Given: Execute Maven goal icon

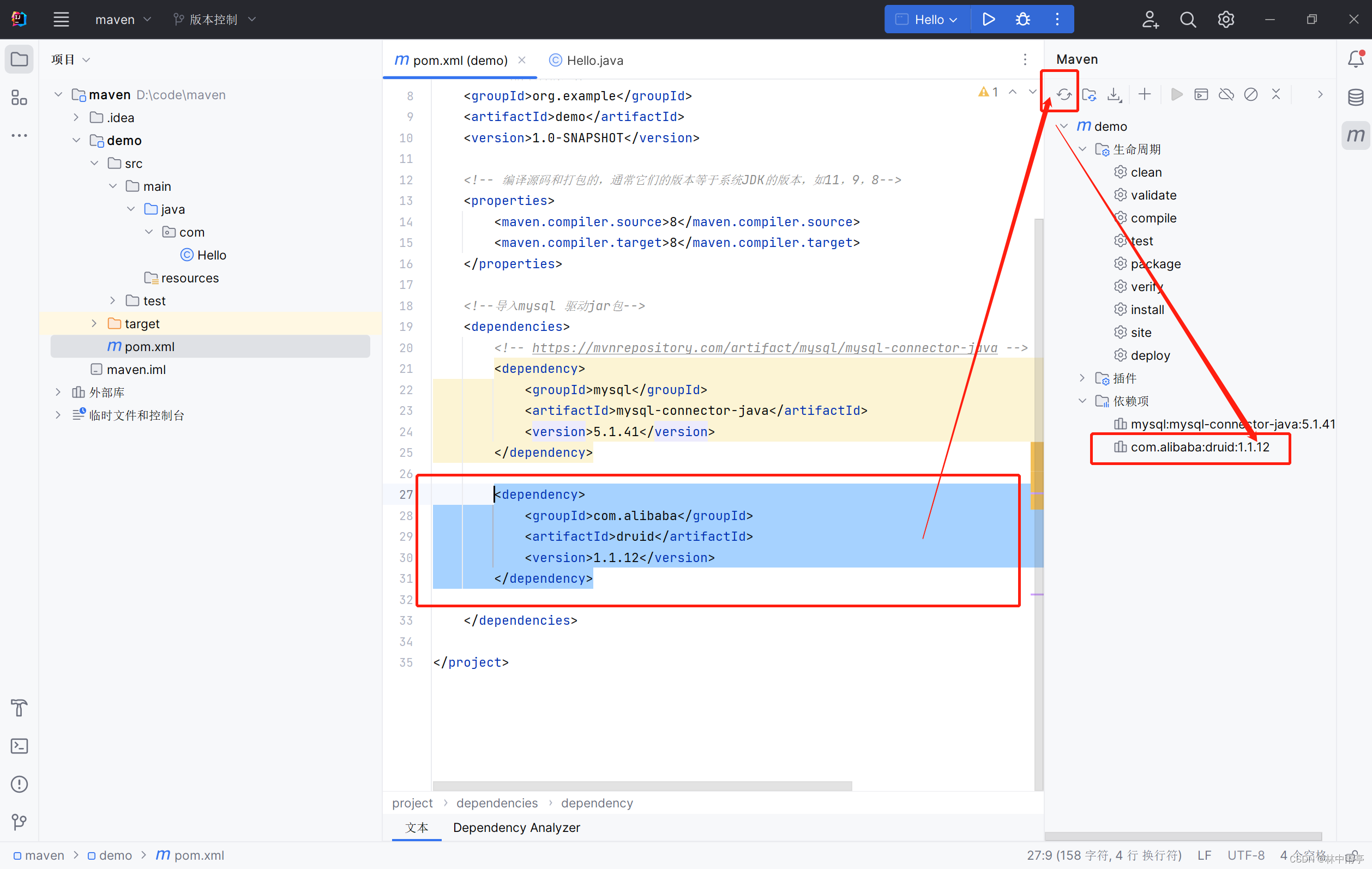Looking at the screenshot, I should (x=1201, y=94).
